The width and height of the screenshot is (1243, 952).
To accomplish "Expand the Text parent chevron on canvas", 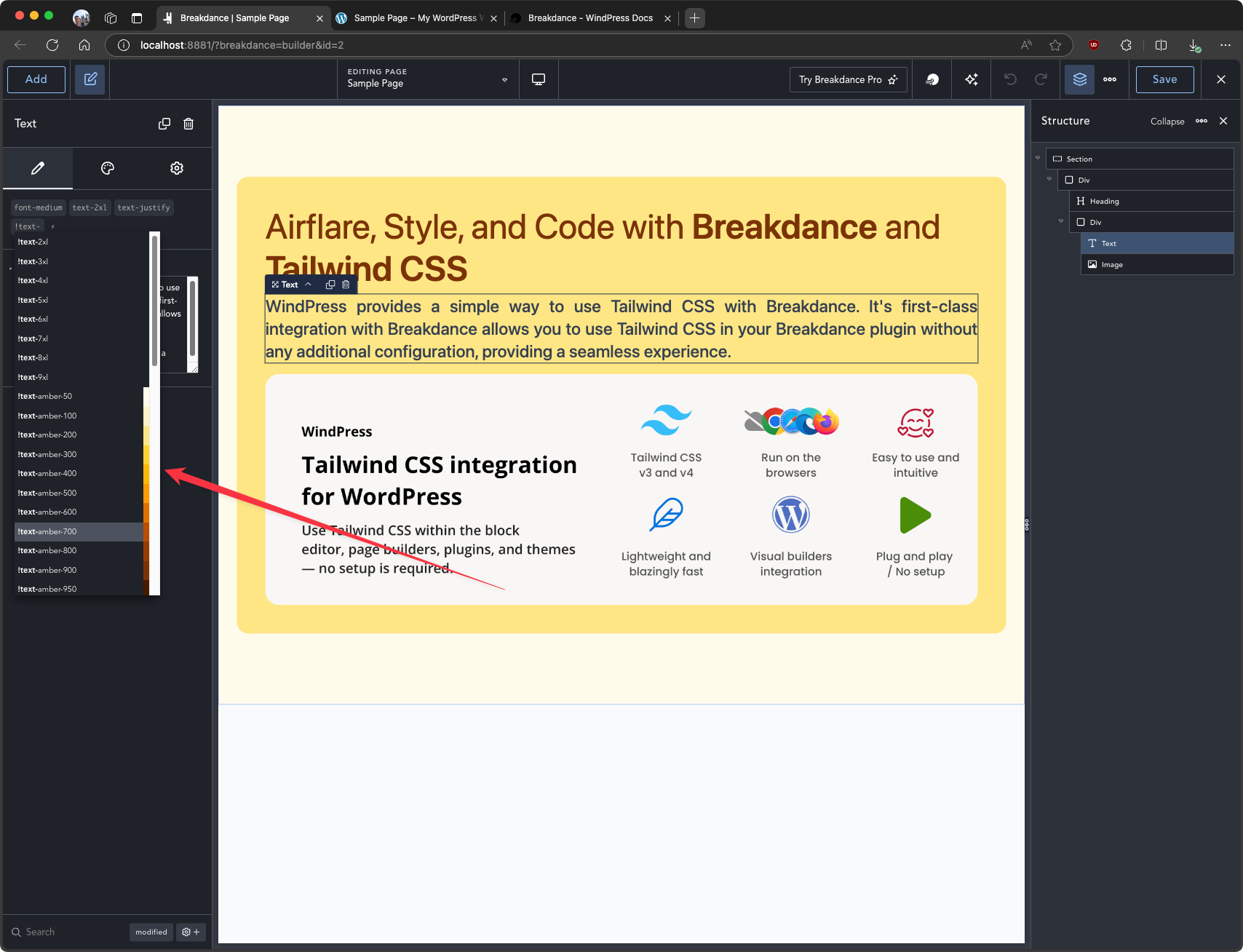I will click(x=309, y=285).
